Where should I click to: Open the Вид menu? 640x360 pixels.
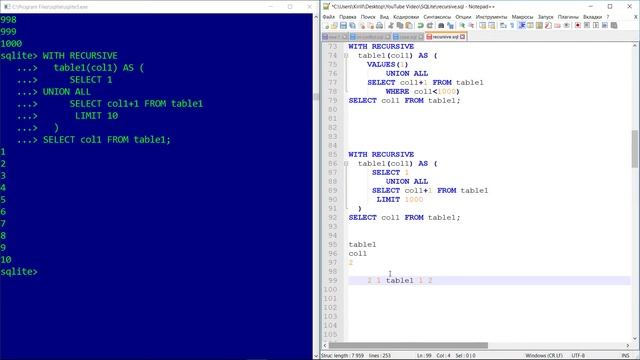(x=384, y=17)
